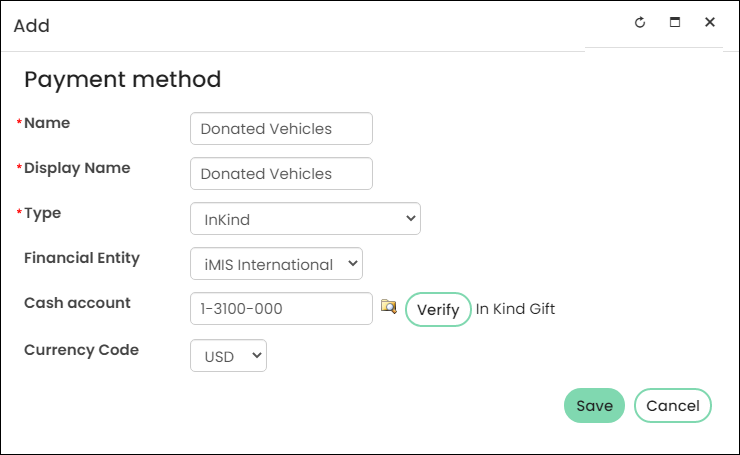Click the Display Name label
Viewport: 740px width, 455px height.
(x=77, y=168)
